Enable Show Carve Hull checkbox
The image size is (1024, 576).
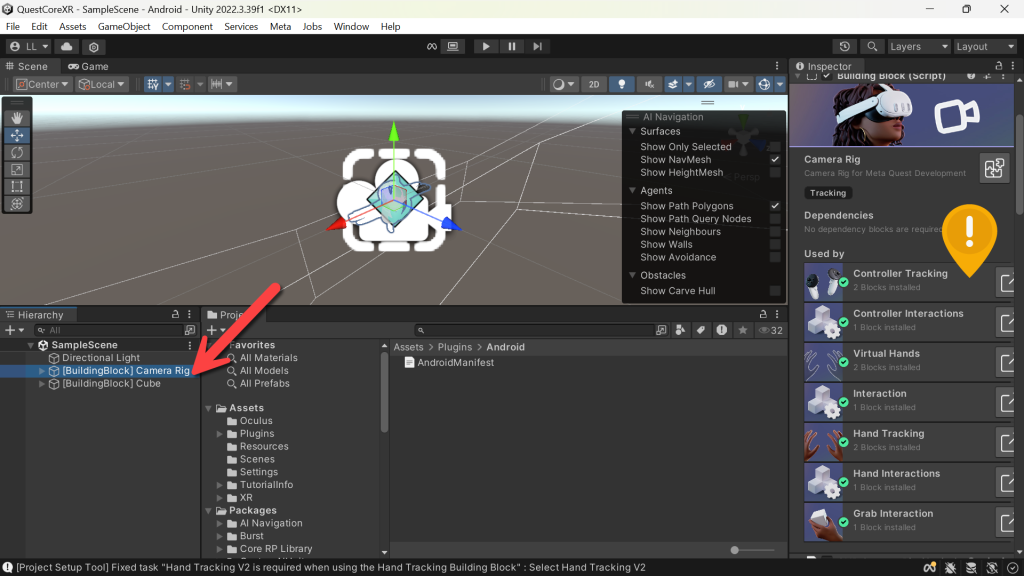(x=775, y=291)
